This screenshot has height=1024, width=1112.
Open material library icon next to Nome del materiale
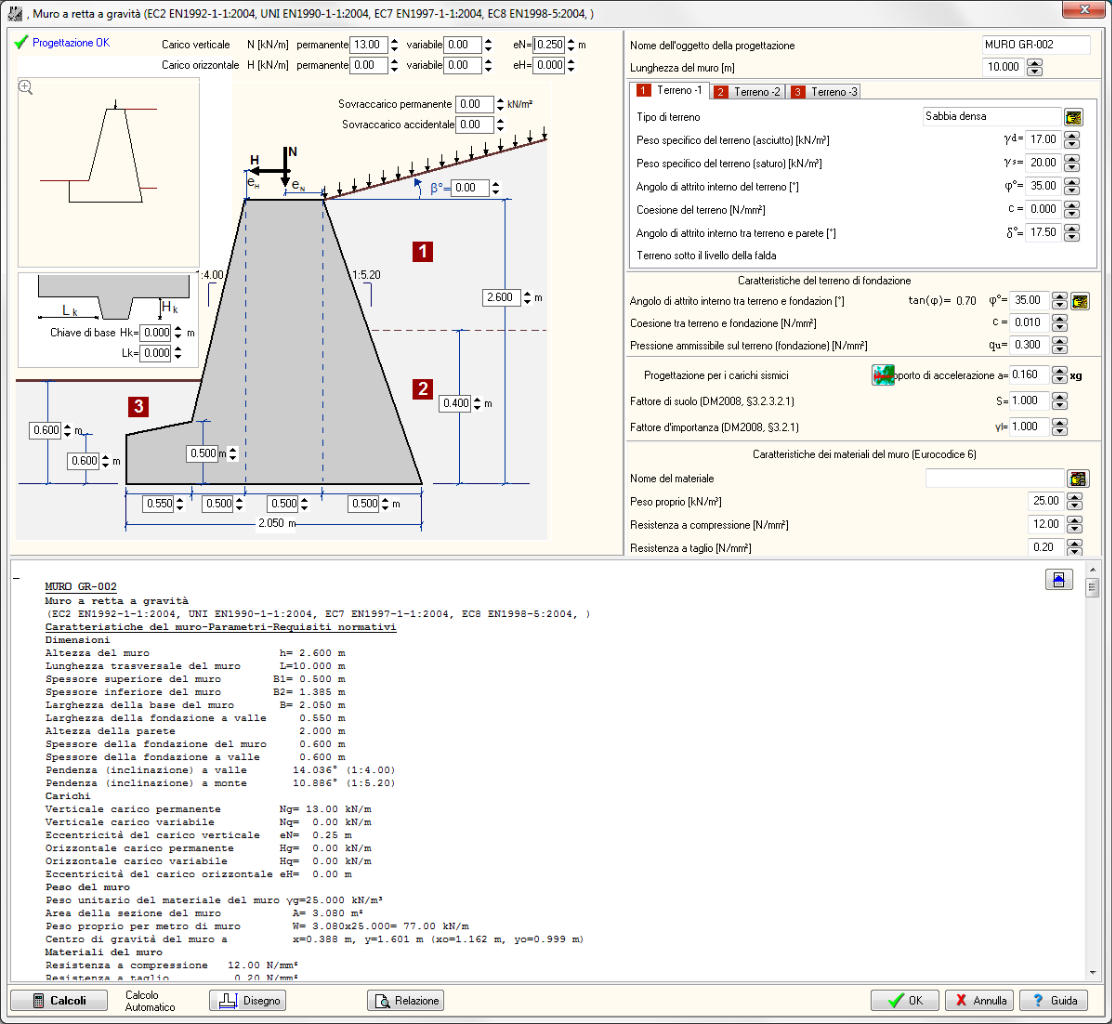tap(1078, 479)
